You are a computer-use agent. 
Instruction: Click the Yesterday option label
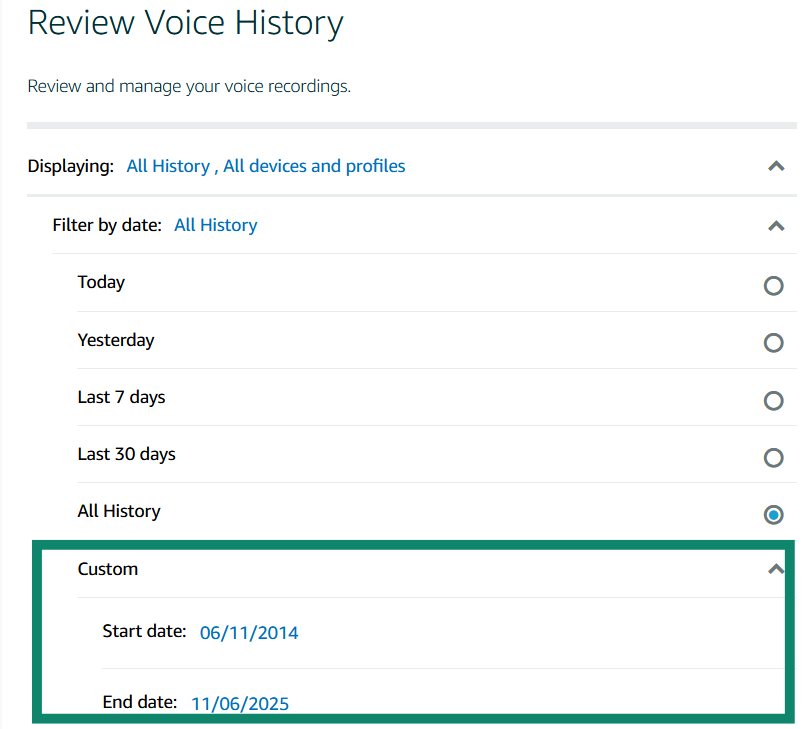tap(116, 341)
